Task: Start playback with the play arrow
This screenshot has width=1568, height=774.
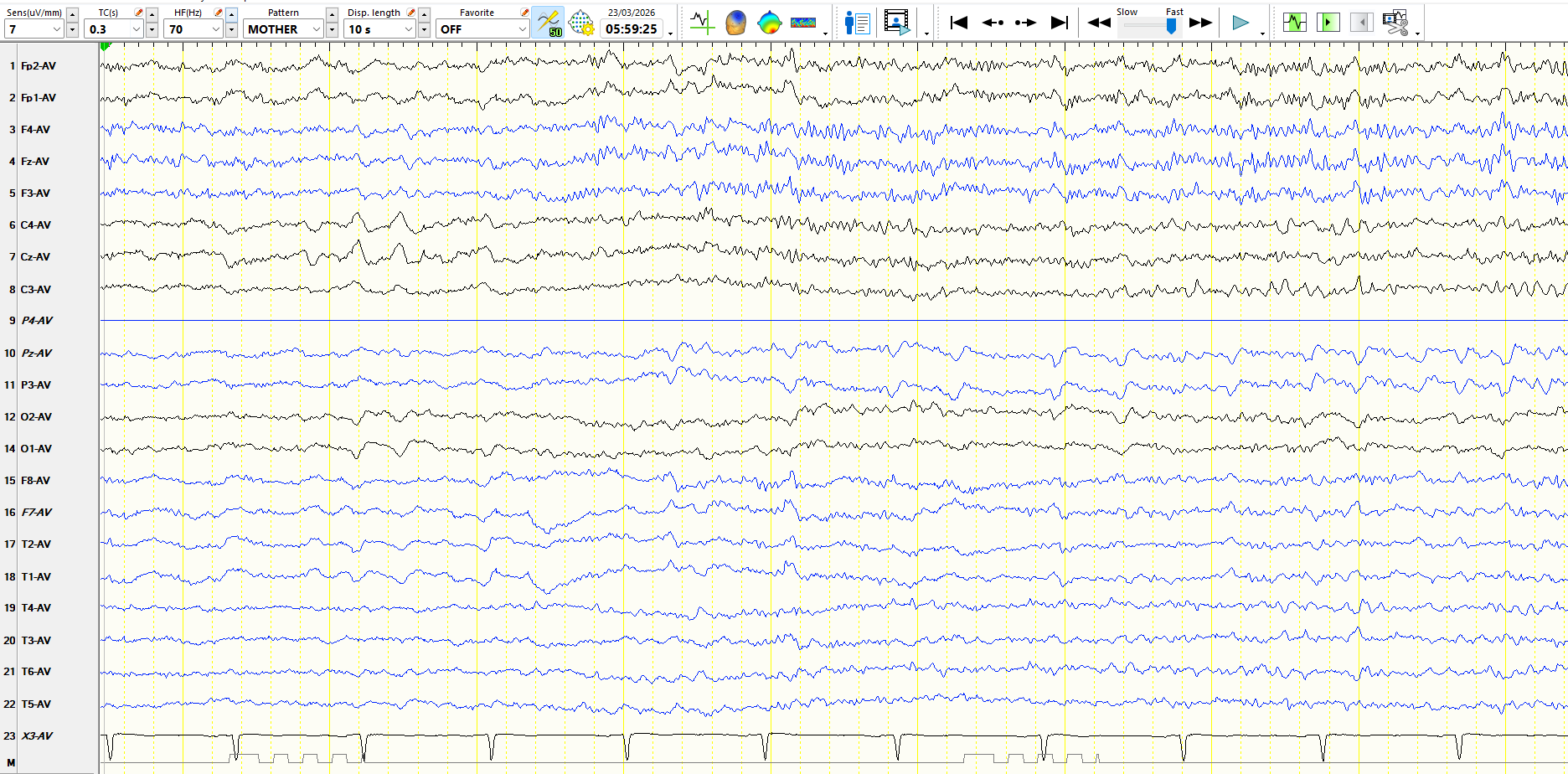Action: pyautogui.click(x=1240, y=23)
